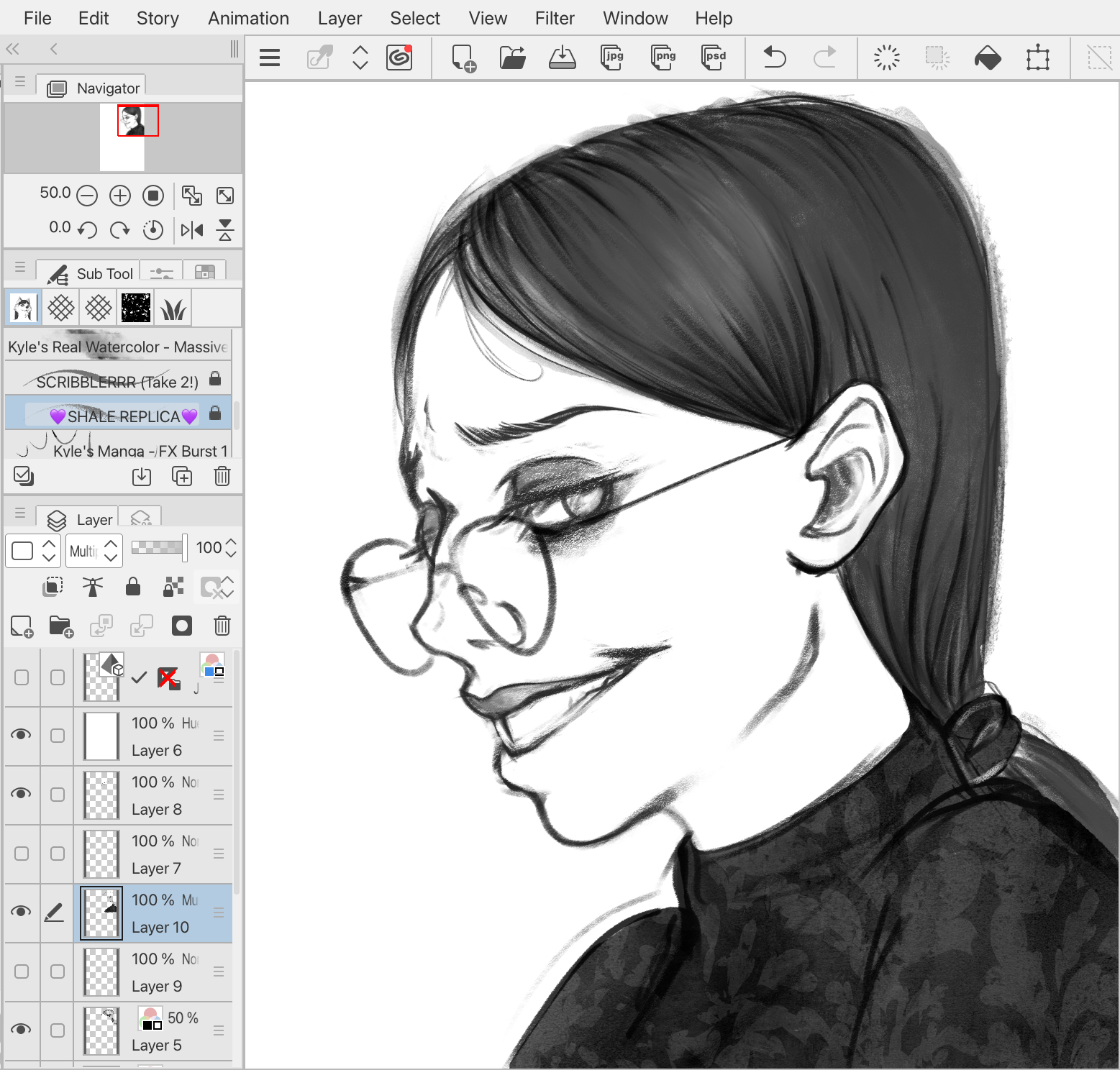Select the SCRIBBLERRR (Take 2!) brush
Screen dimensions: 1120x1070
[x=117, y=382]
